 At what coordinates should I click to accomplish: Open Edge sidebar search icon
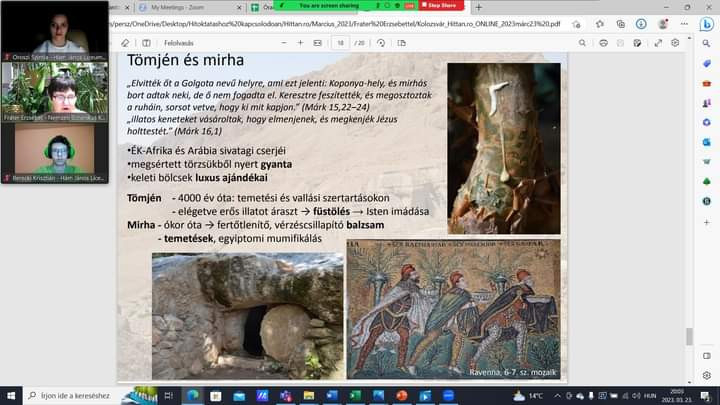coord(707,43)
